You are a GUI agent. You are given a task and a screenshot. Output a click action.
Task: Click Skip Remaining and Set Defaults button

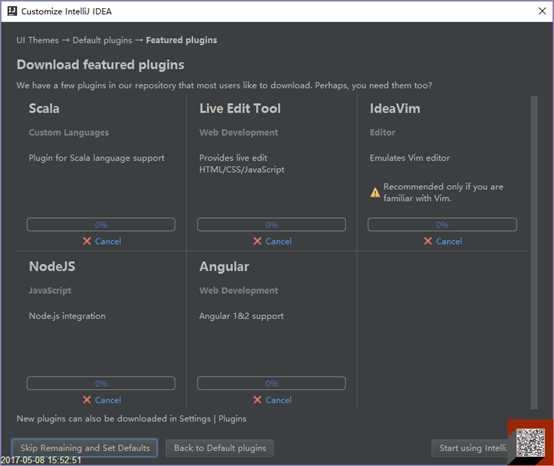(x=85, y=448)
